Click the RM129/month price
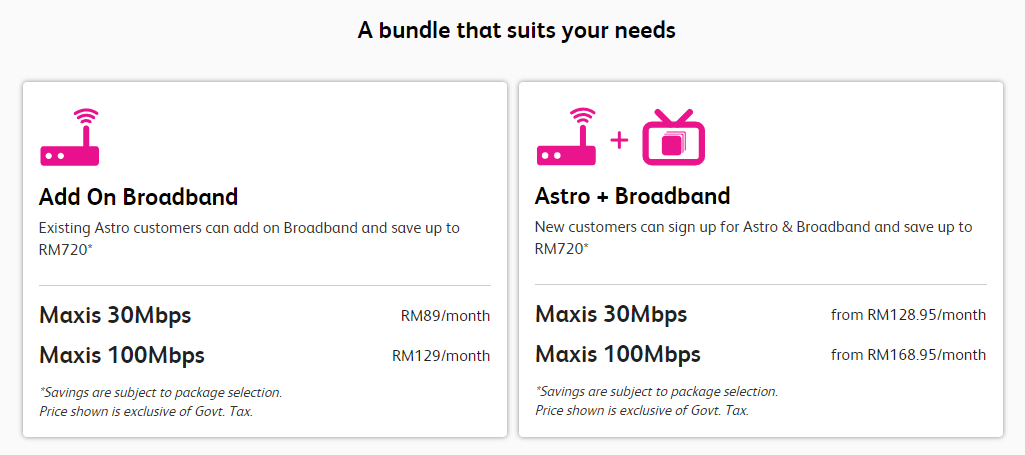1025x455 pixels. [x=441, y=355]
